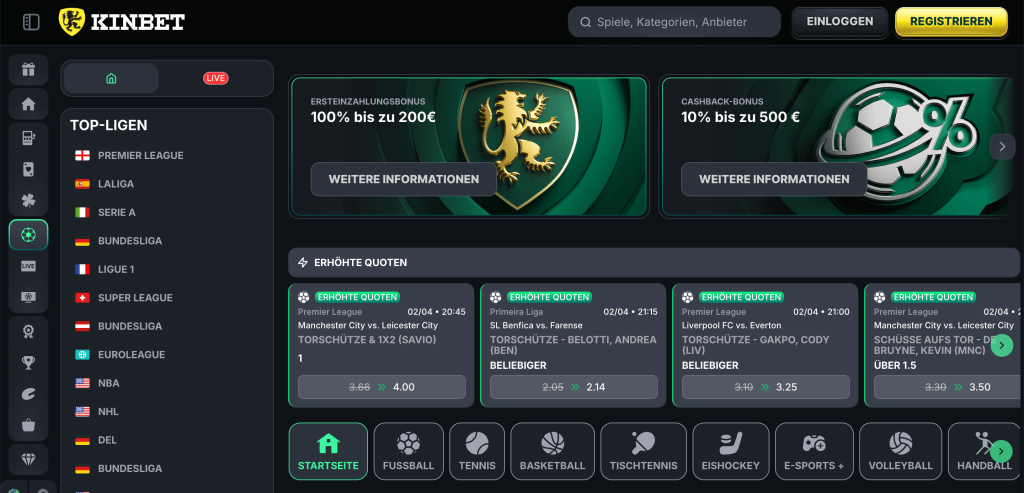Open the clover icon in sidebar
The width and height of the screenshot is (1024, 493).
[28, 200]
